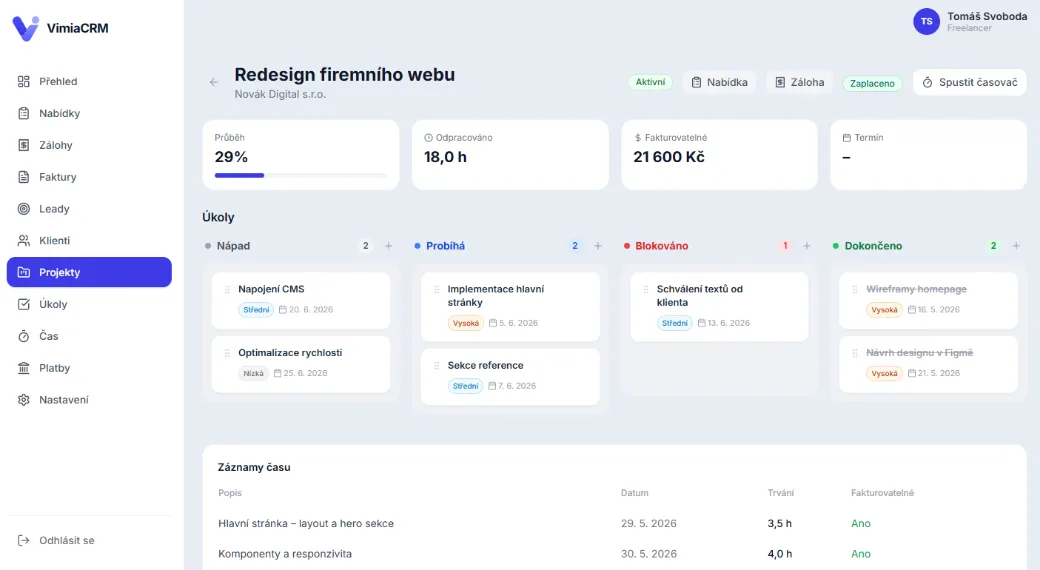The height and width of the screenshot is (570, 1040).
Task: Click drag handle on Wireframy homepage card
Action: pyautogui.click(x=855, y=289)
